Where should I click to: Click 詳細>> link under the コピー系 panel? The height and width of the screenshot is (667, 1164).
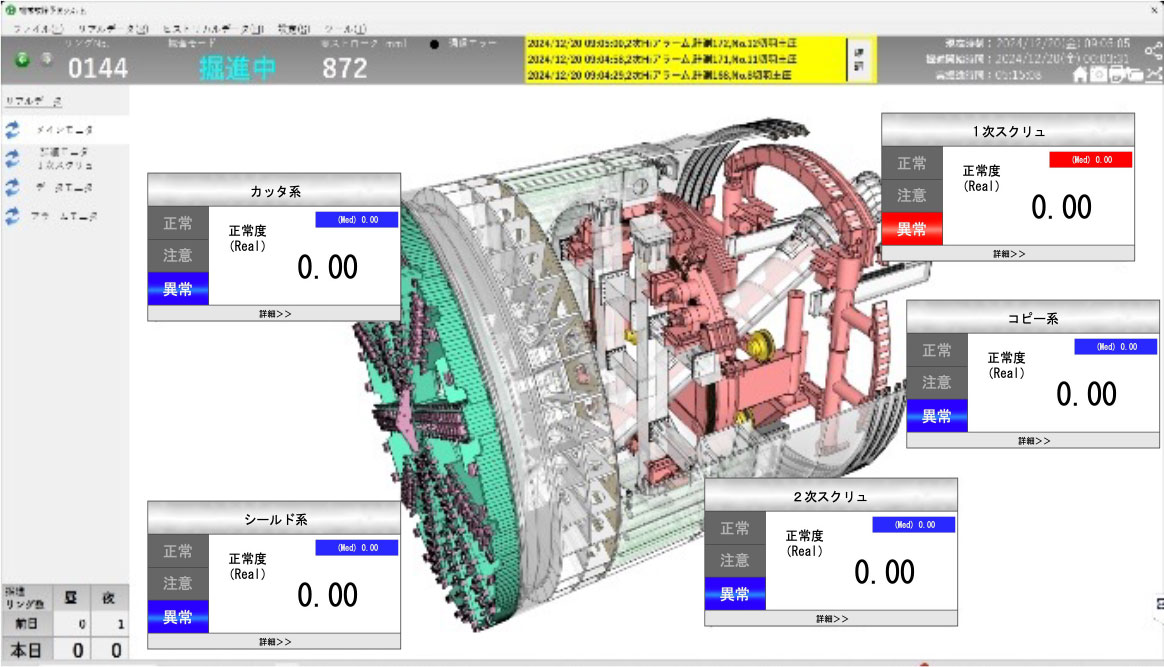pos(1034,440)
